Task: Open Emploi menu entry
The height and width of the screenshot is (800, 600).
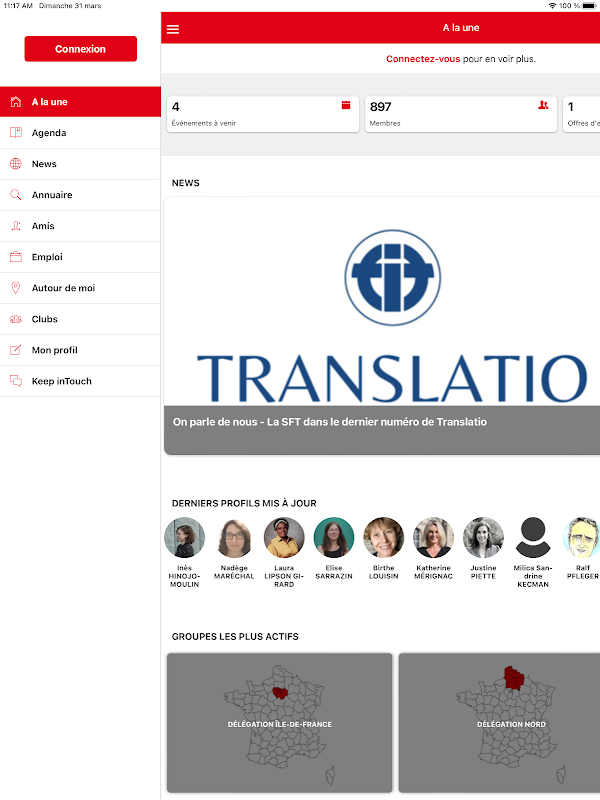Action: click(81, 257)
